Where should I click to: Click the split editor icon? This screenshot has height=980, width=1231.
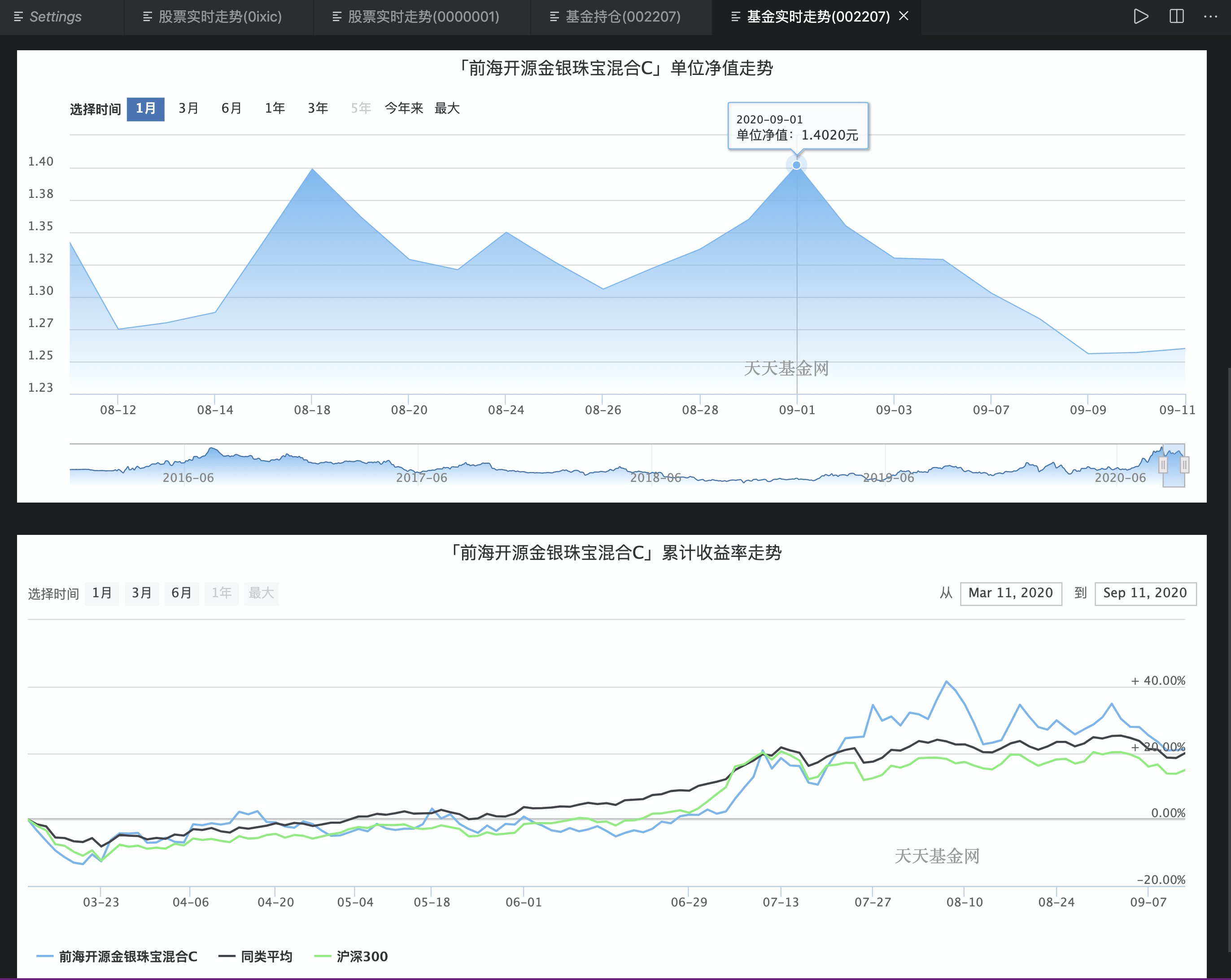pyautogui.click(x=1176, y=17)
